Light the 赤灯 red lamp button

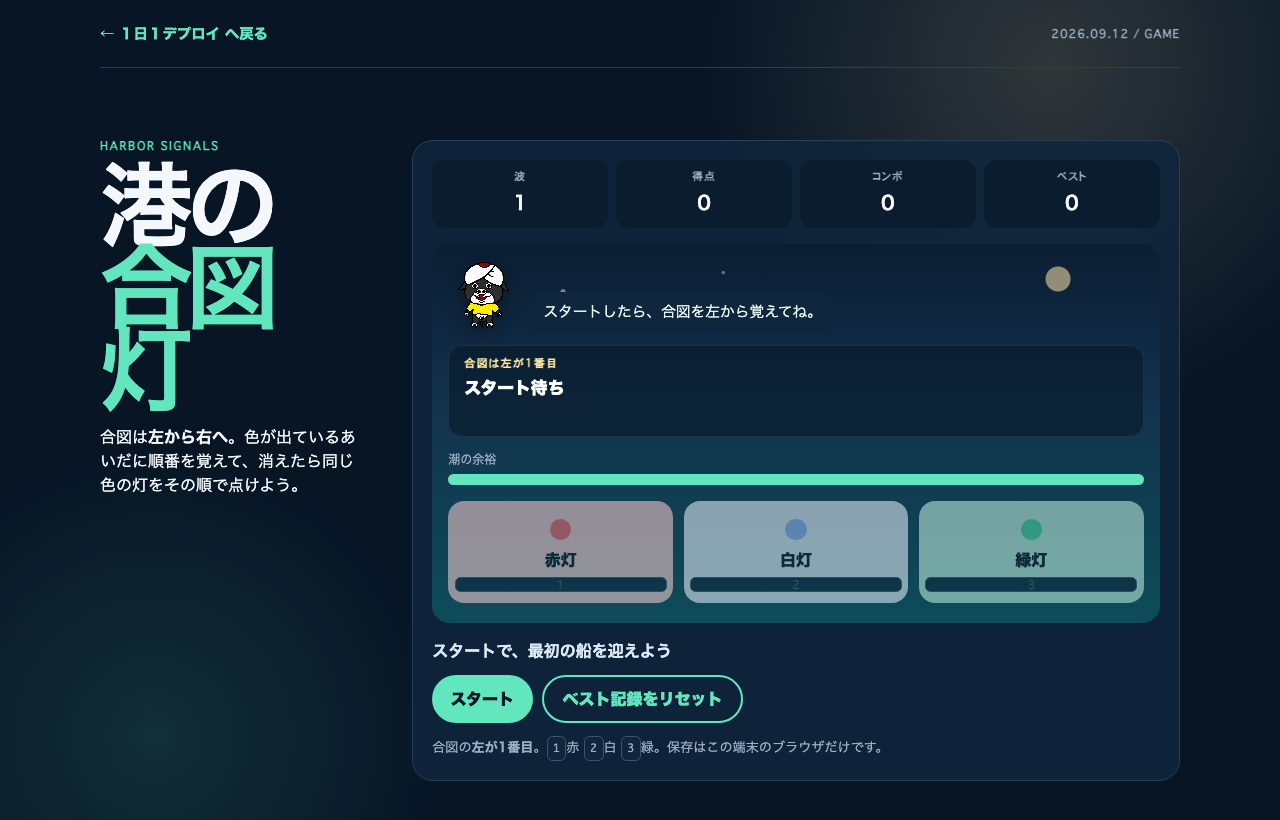tap(560, 552)
